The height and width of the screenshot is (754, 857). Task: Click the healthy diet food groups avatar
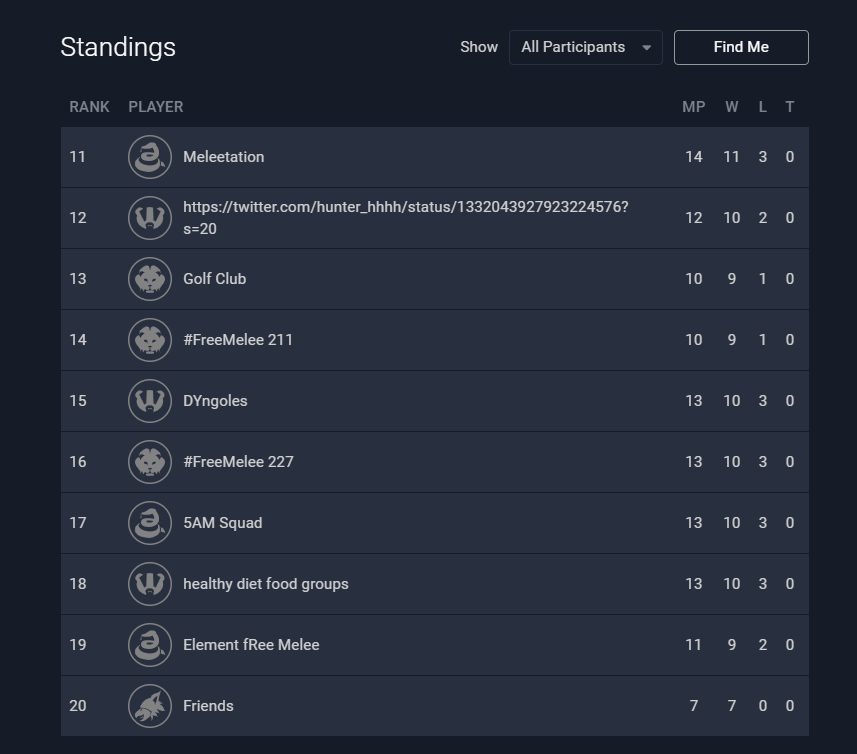coord(150,584)
